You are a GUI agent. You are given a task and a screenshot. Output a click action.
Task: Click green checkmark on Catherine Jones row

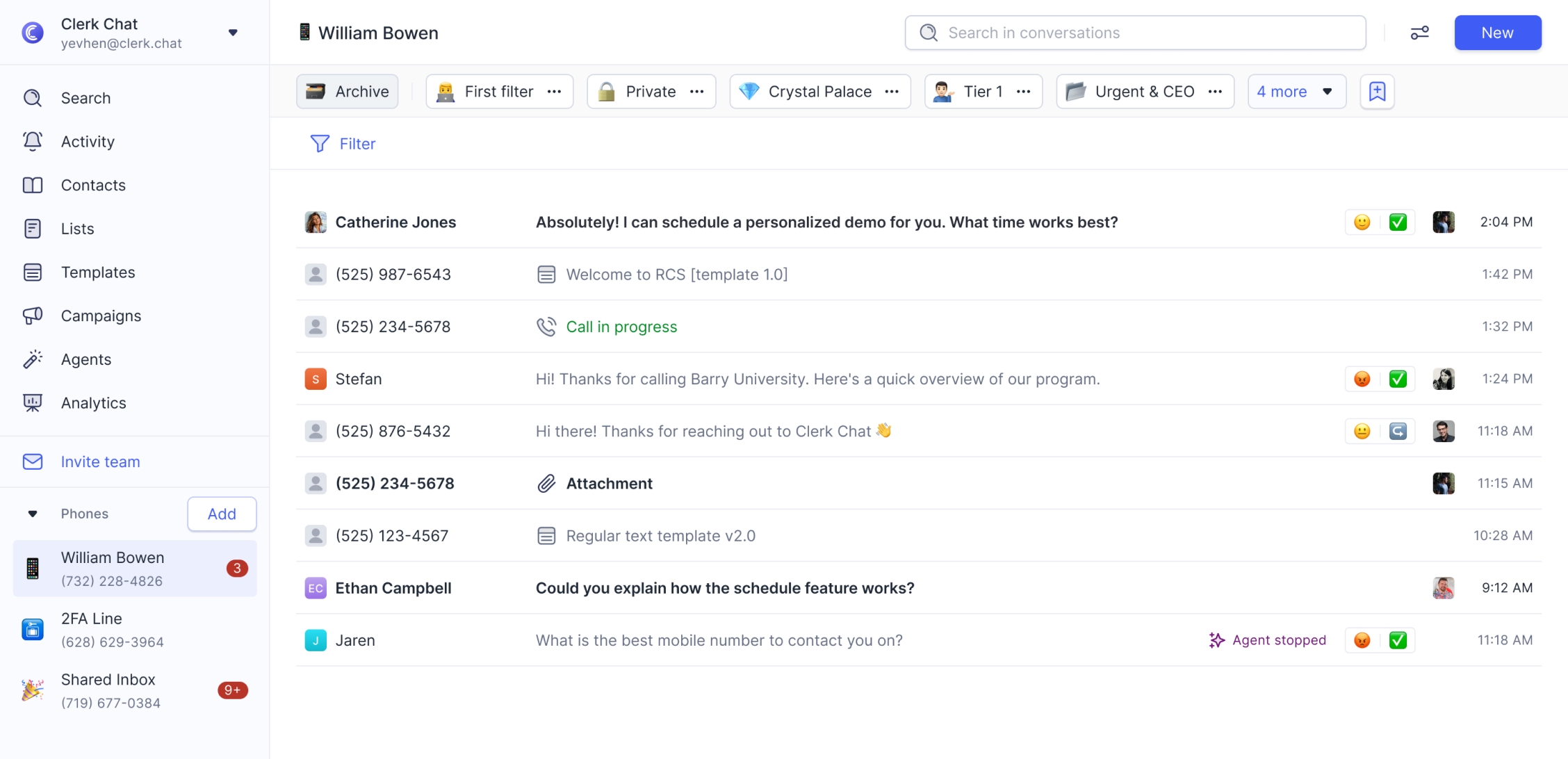pyautogui.click(x=1398, y=222)
